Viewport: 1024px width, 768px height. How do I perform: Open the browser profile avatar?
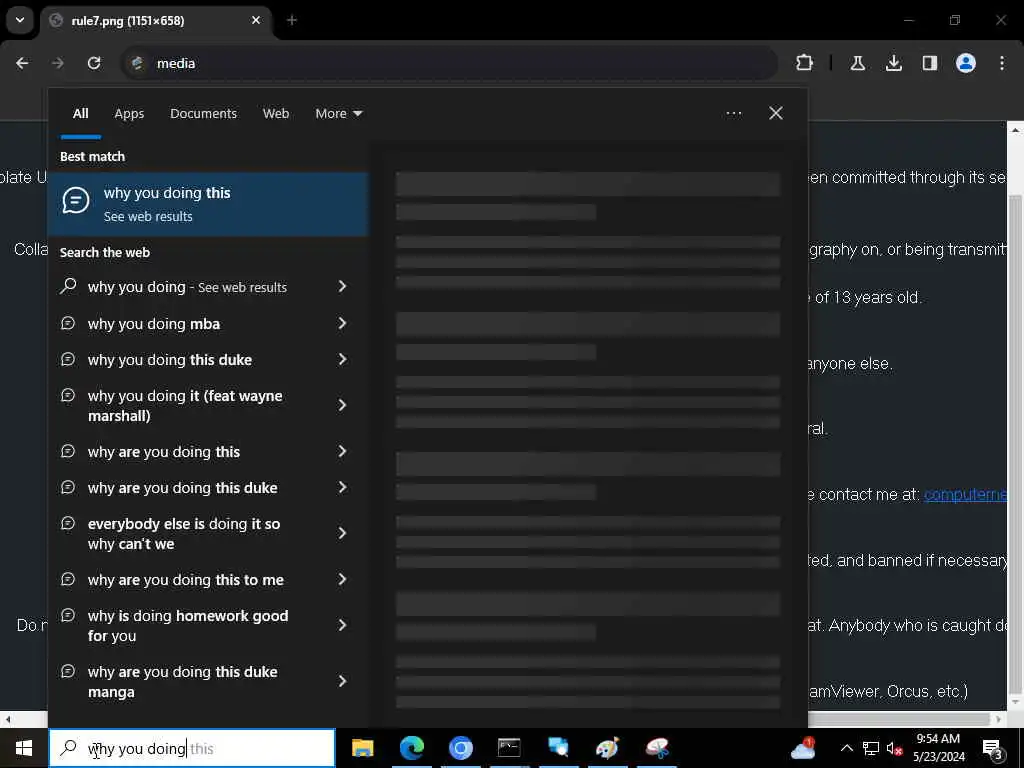point(966,63)
